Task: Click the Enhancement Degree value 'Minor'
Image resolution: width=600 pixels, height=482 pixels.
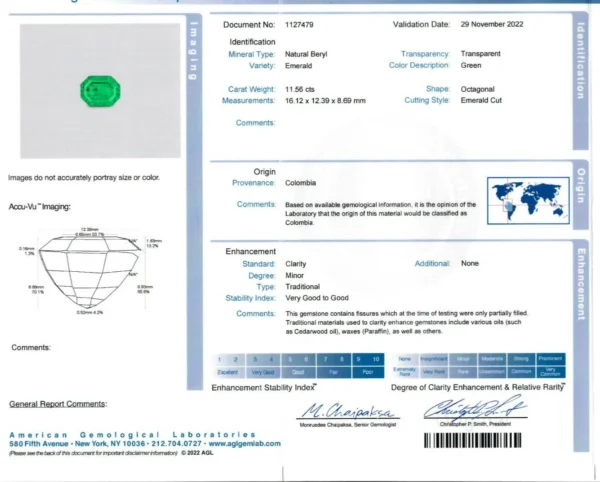Action: coord(294,275)
